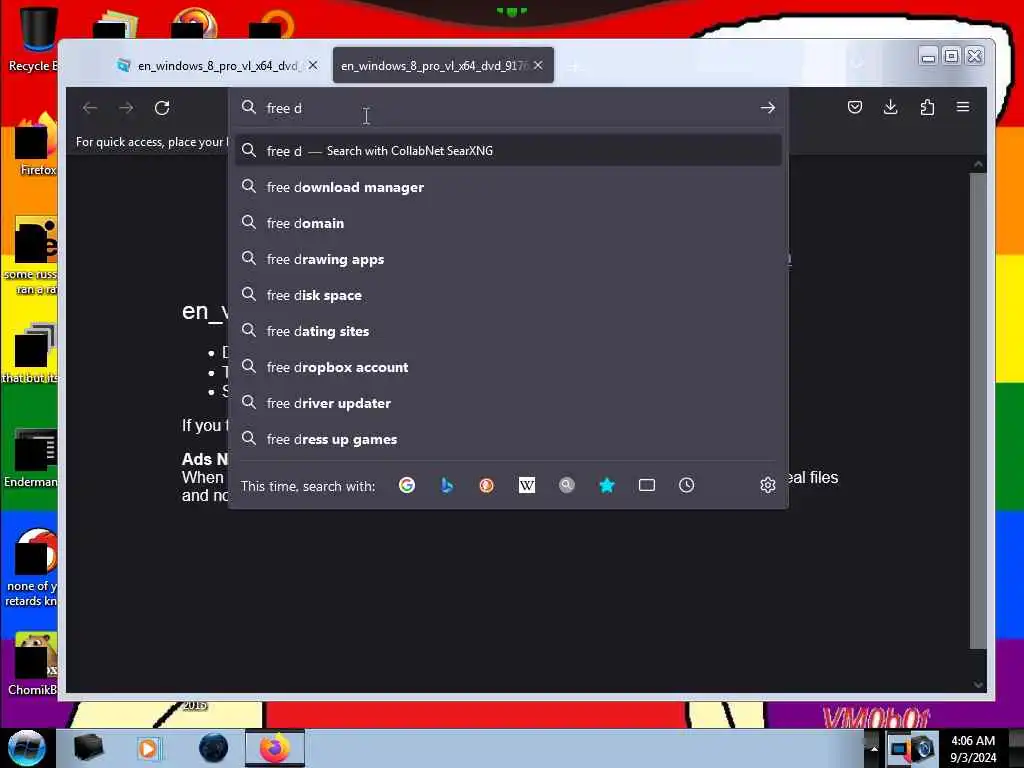Search this time with Google

(x=407, y=485)
